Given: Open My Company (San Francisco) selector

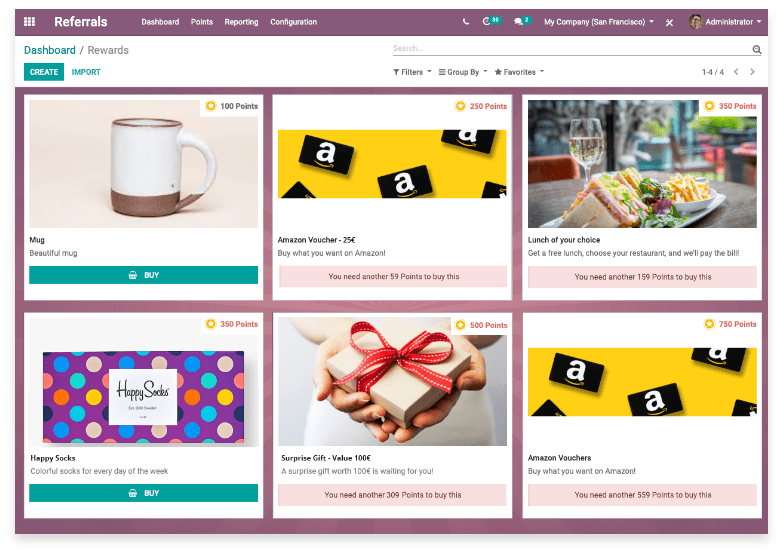Looking at the screenshot, I should tap(599, 22).
